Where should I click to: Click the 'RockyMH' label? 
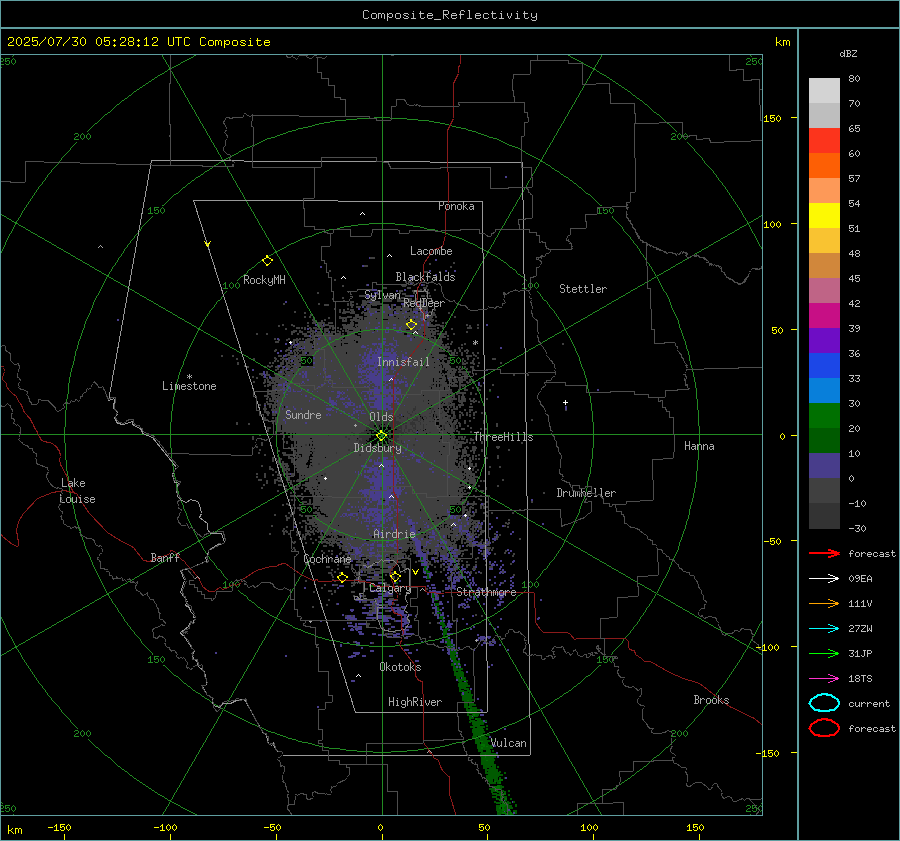pos(264,280)
